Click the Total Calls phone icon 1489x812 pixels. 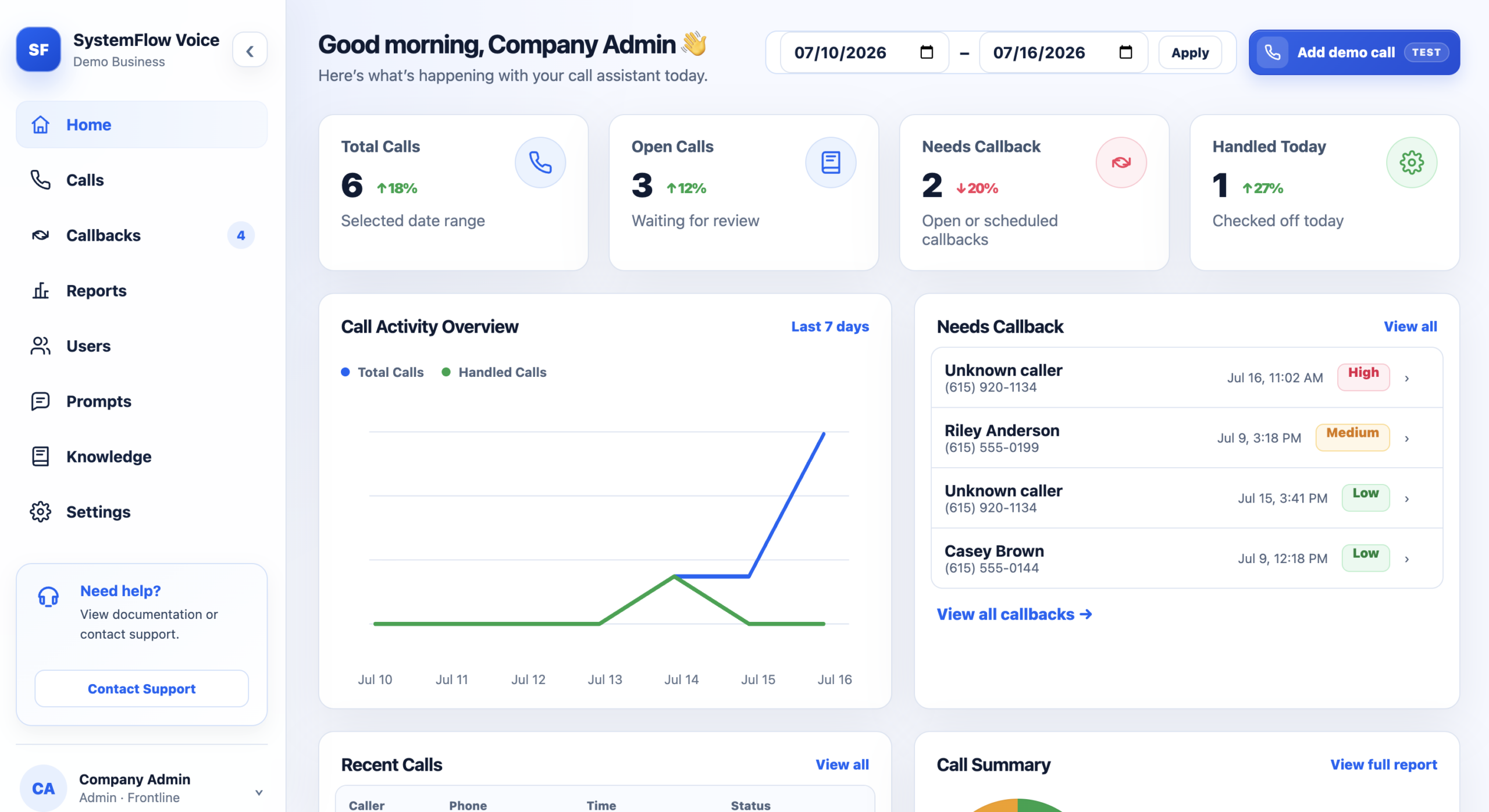(x=540, y=162)
